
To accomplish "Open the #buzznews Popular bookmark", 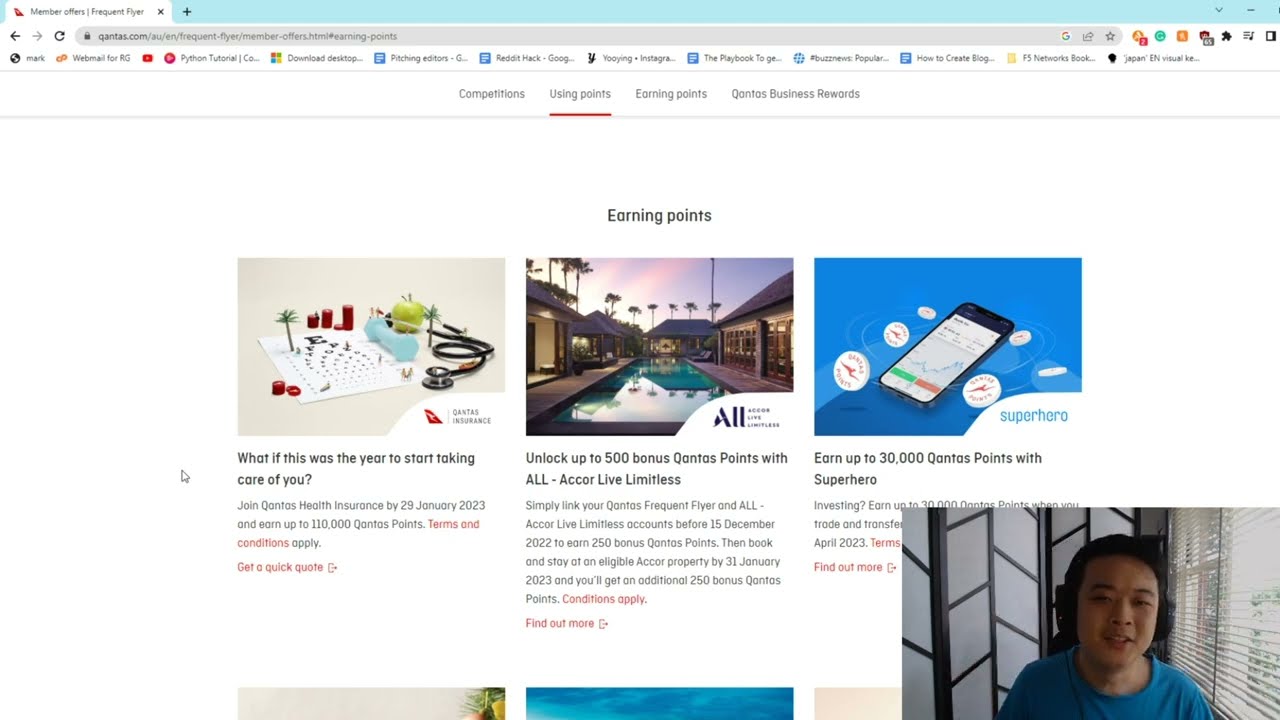I will (841, 58).
